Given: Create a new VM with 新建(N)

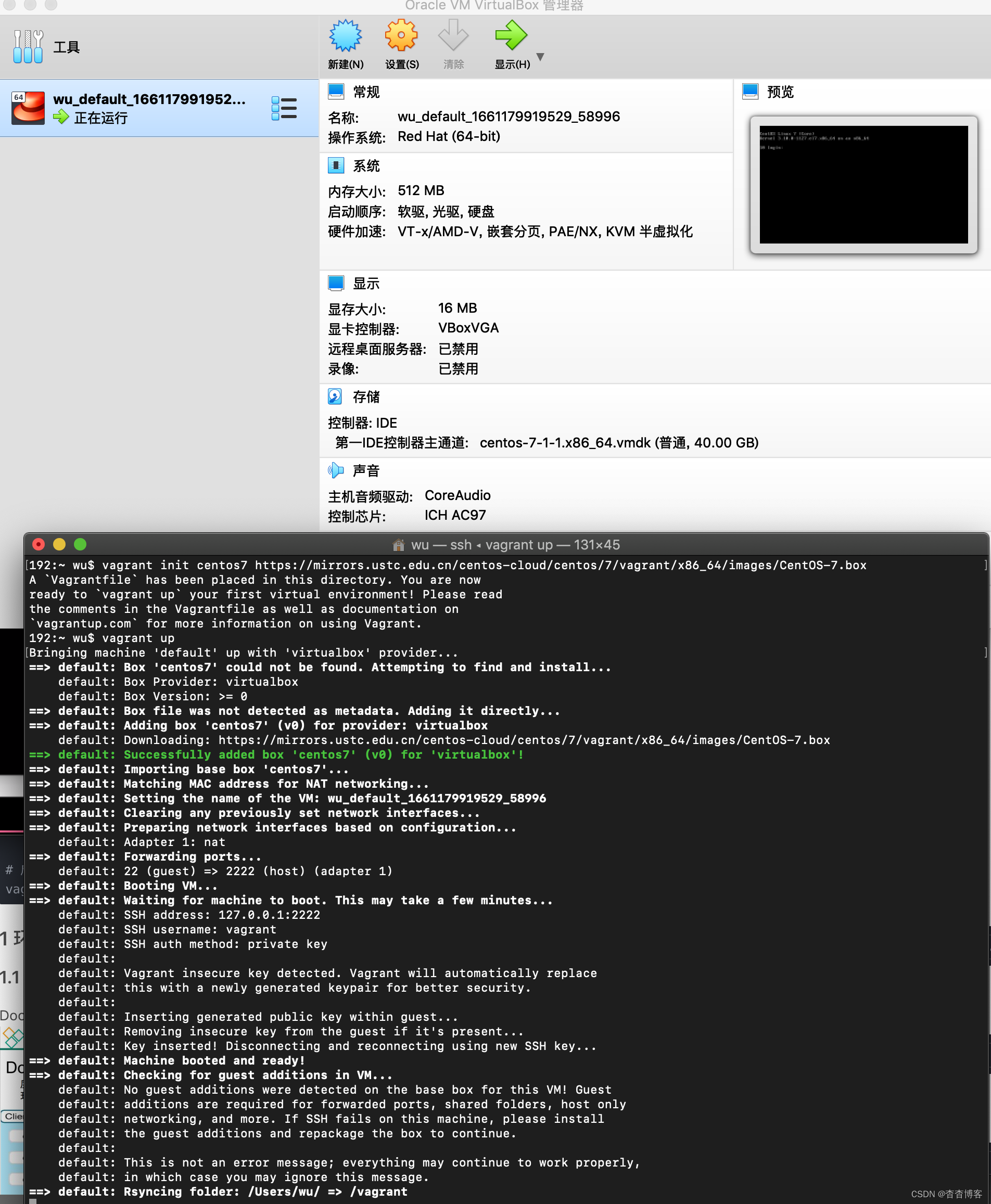Looking at the screenshot, I should pos(346,45).
